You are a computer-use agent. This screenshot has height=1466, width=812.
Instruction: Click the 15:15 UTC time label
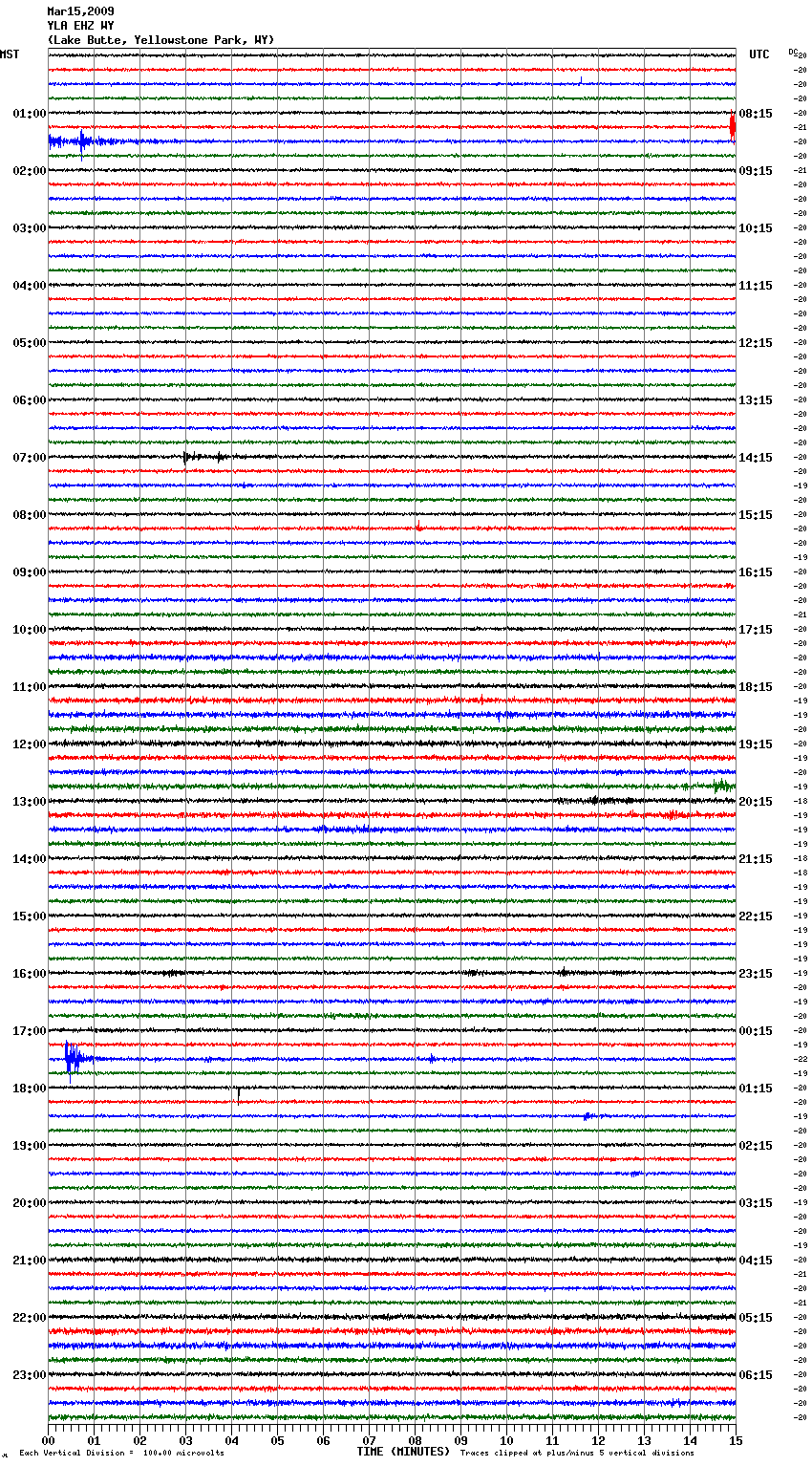(x=756, y=515)
